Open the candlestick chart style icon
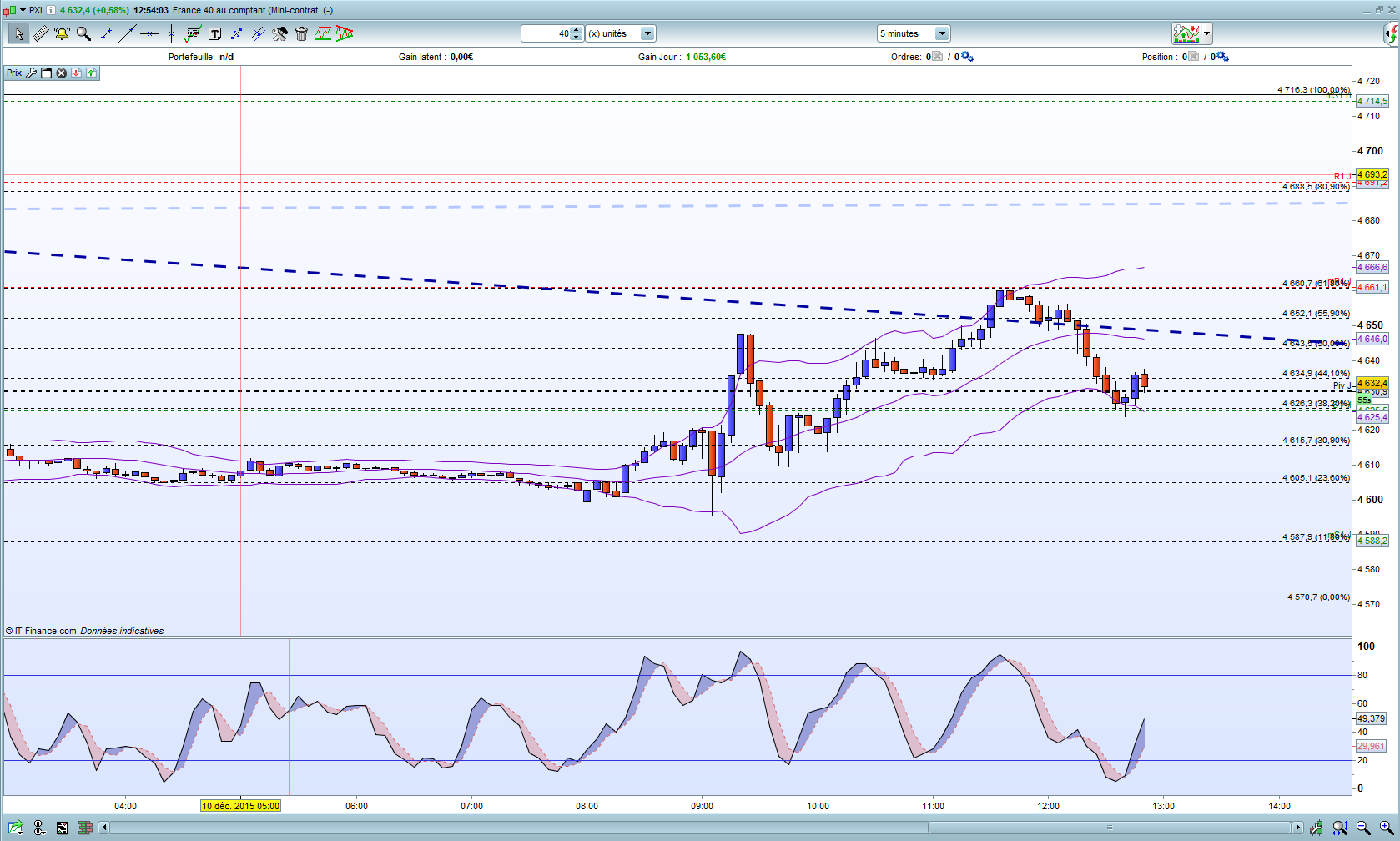Viewport: 1400px width, 841px height. click(x=9, y=10)
